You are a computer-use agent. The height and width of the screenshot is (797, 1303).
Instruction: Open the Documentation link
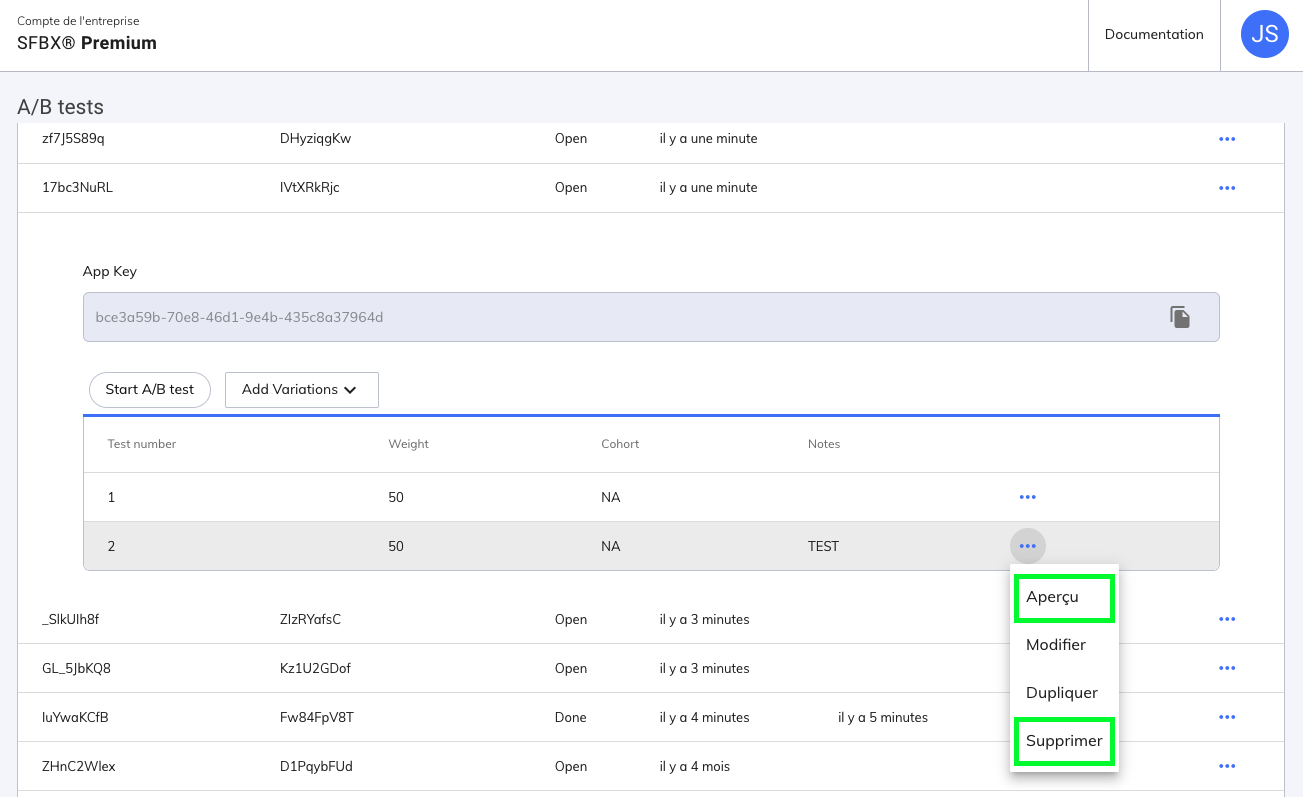pos(1153,35)
